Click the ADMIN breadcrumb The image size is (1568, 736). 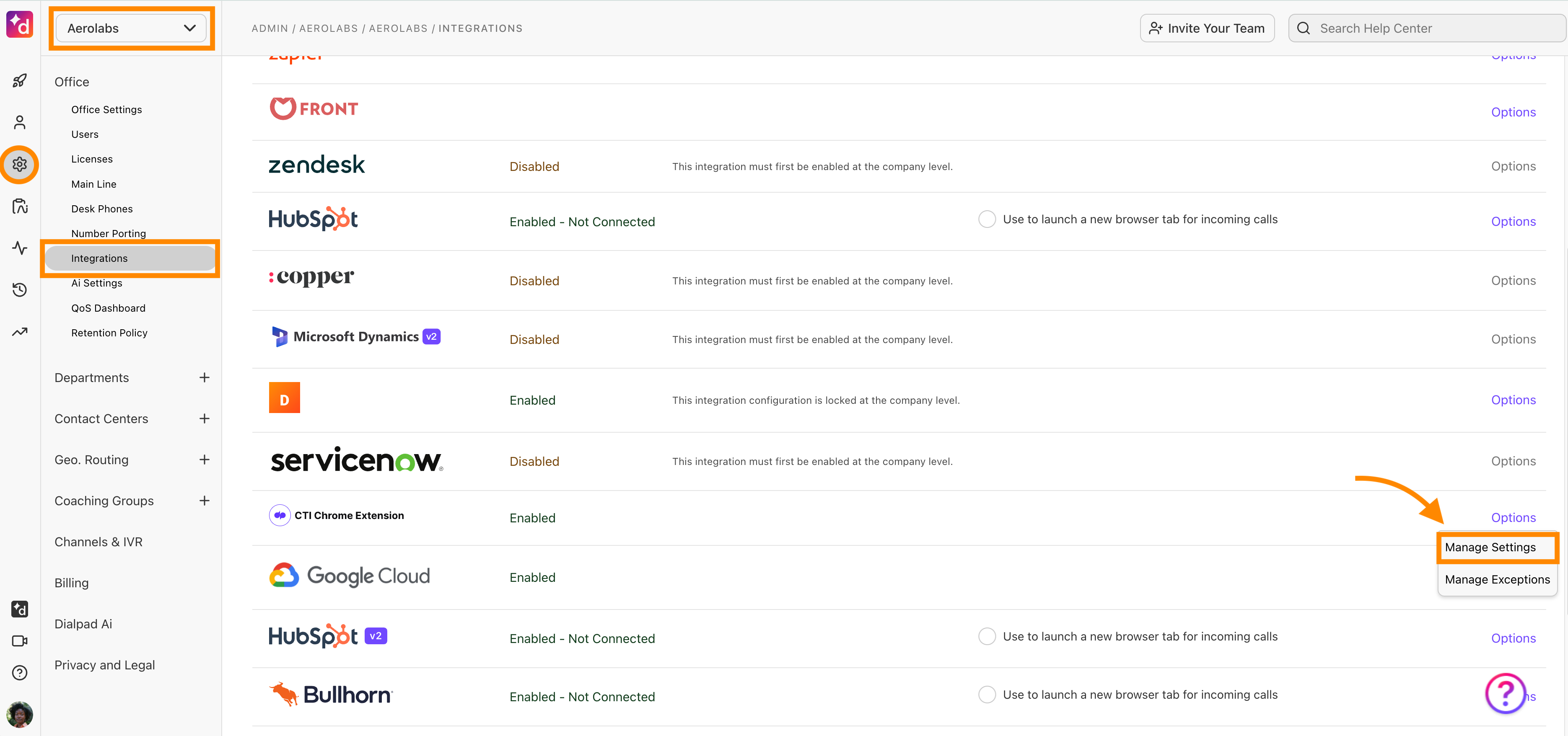270,28
